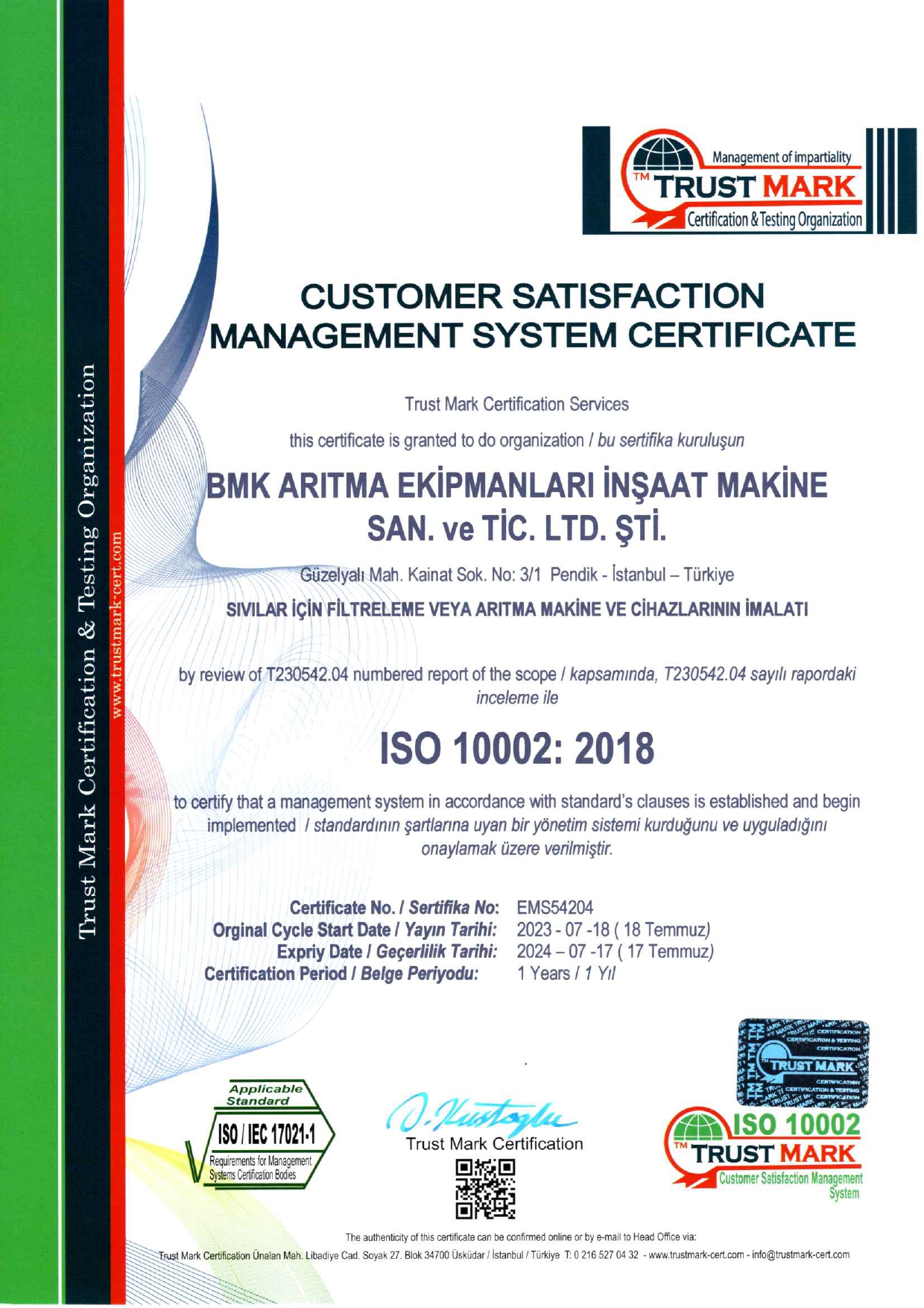The width and height of the screenshot is (924, 1308).
Task: Click the label 'Expriy Date / Geçerlilik Tarihi:'
Action: click(387, 952)
